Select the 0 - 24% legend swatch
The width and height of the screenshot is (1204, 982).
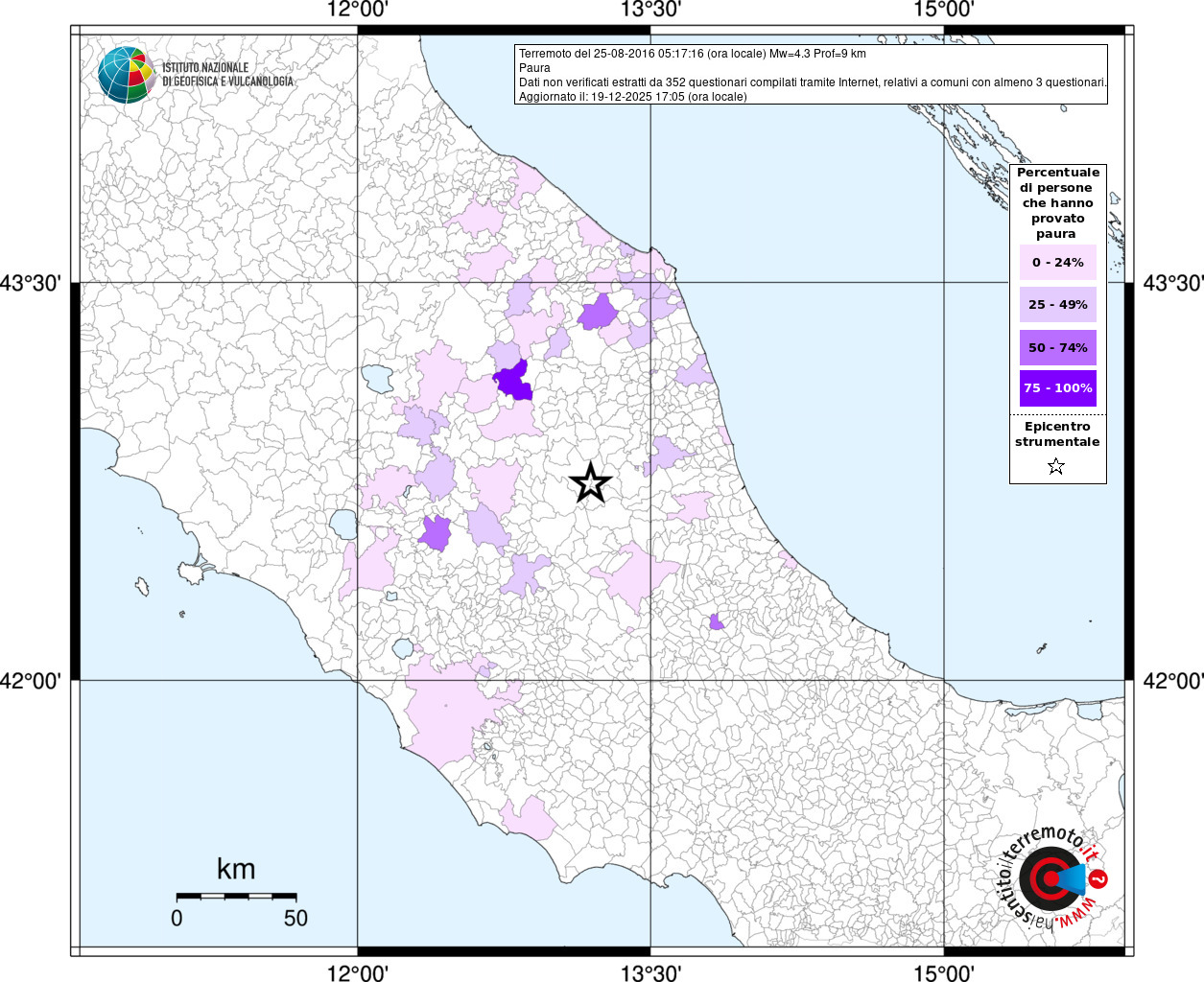(1057, 263)
